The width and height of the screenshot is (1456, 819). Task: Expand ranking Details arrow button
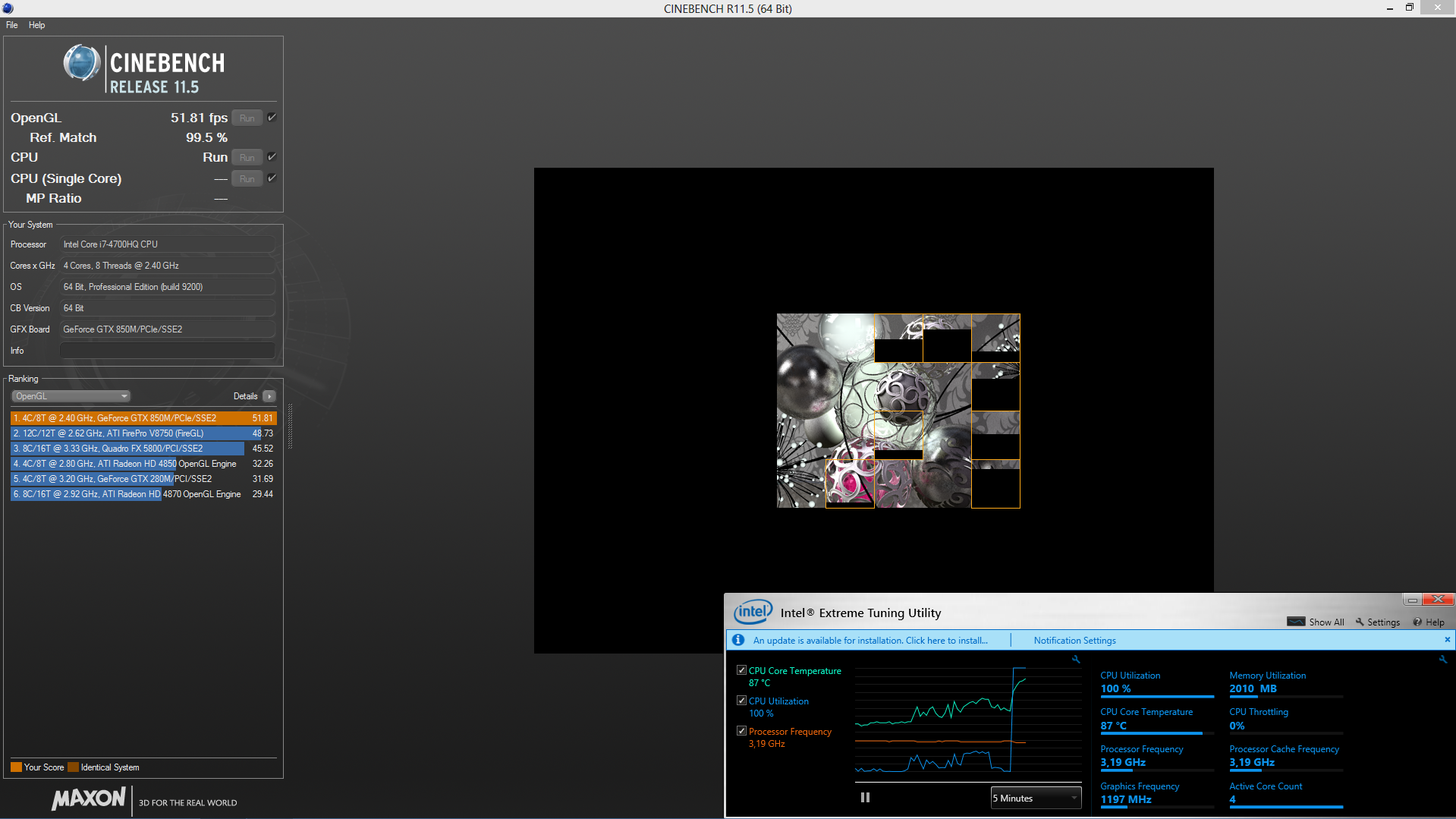(x=269, y=396)
